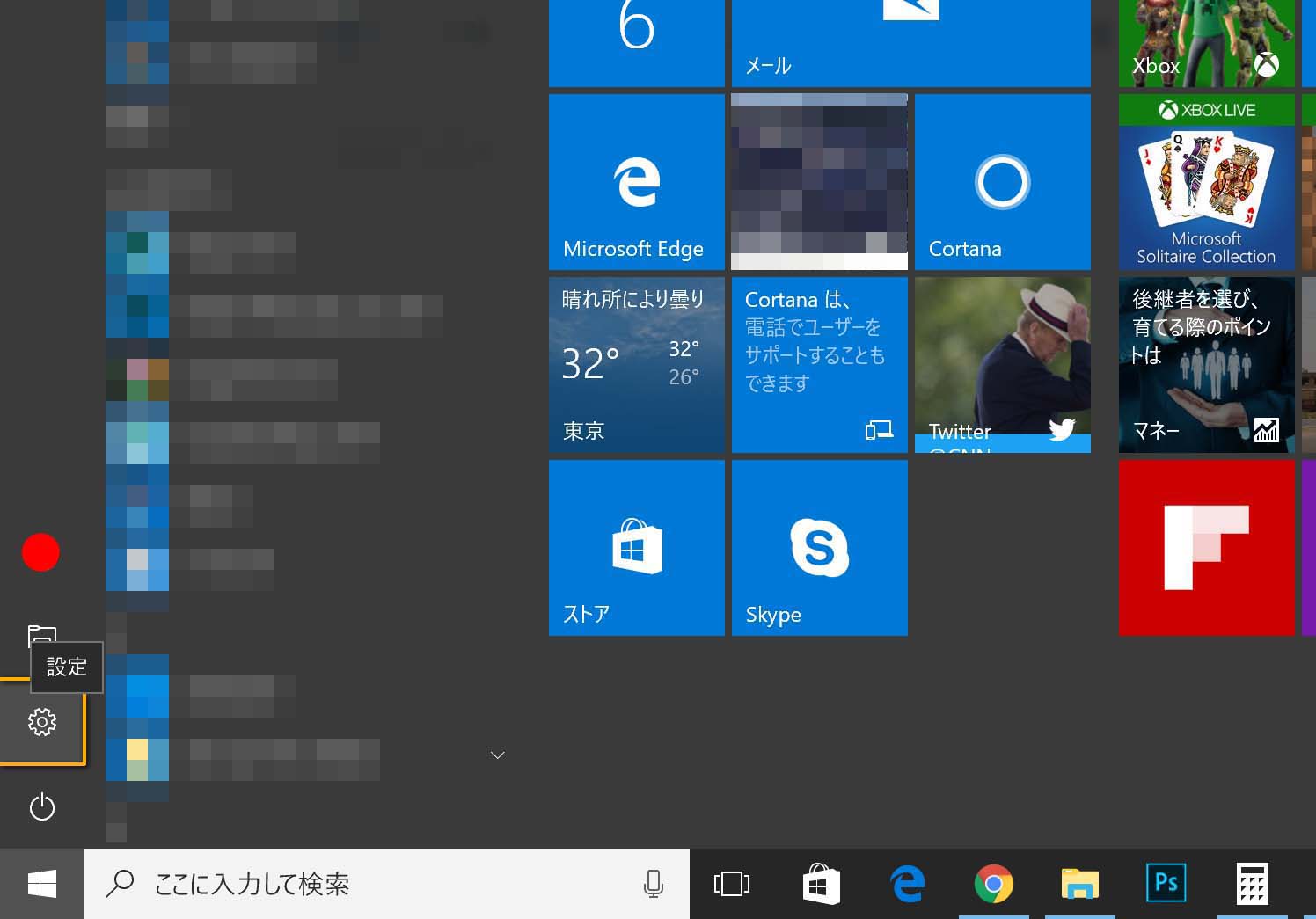The width and height of the screenshot is (1316, 919).
Task: Open Calculator from the taskbar
Action: coord(1252,884)
